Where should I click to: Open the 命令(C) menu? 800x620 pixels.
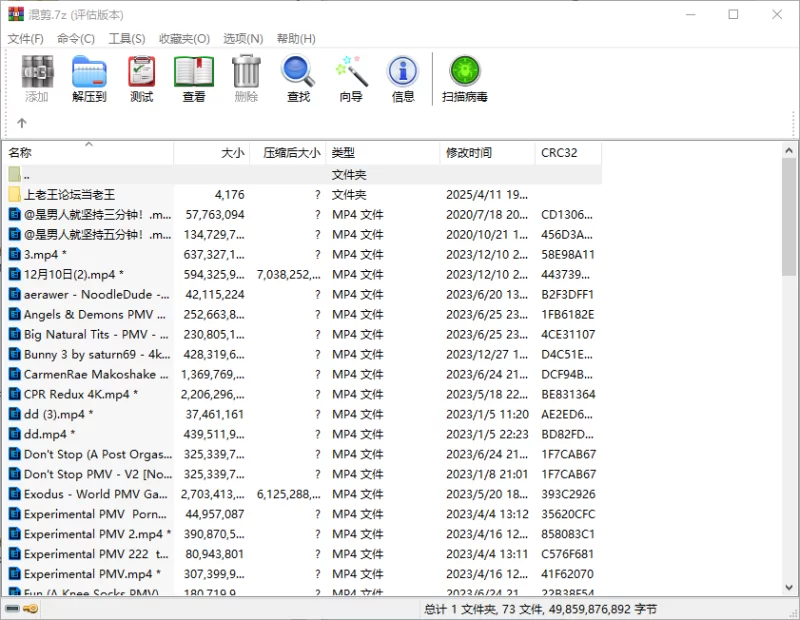tap(76, 39)
